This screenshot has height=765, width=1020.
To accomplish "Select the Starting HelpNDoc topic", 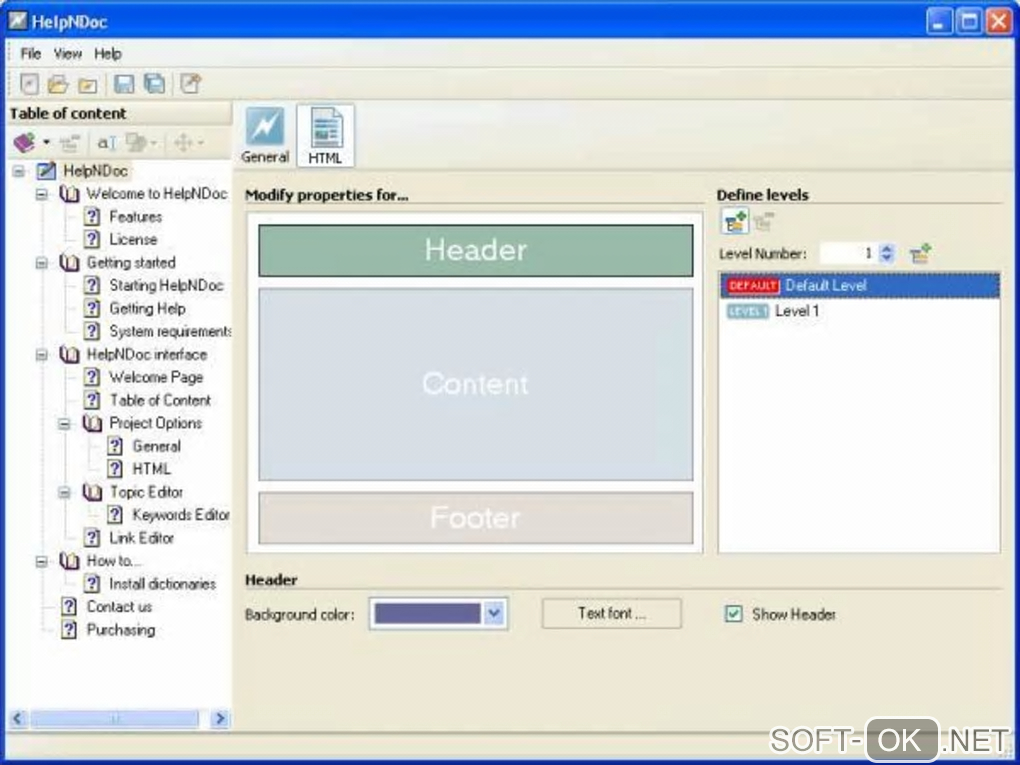I will tap(167, 286).
